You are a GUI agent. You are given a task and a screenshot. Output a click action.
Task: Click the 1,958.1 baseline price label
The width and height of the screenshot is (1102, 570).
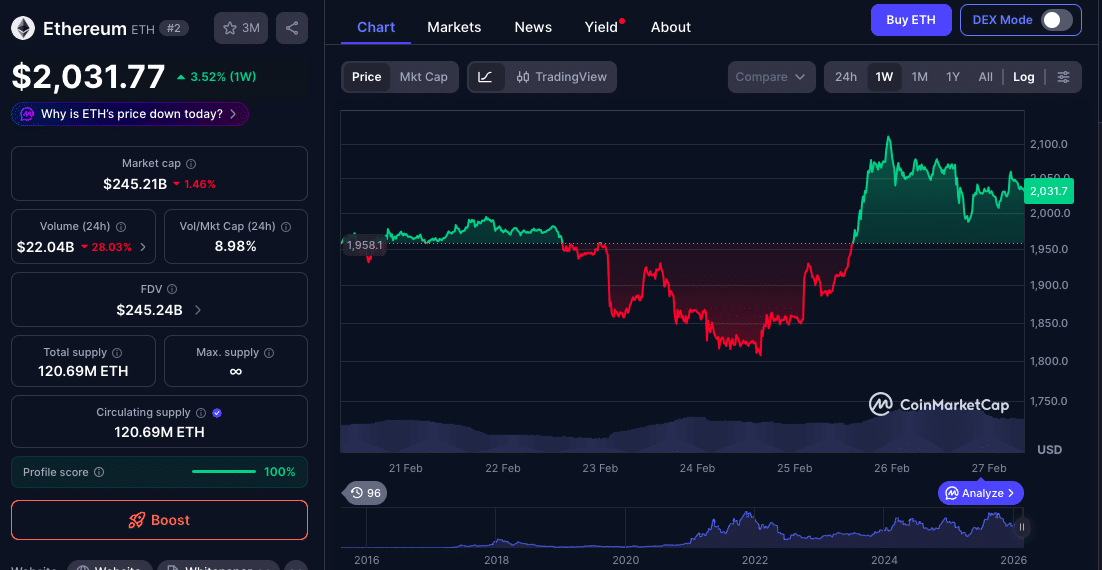click(x=365, y=245)
